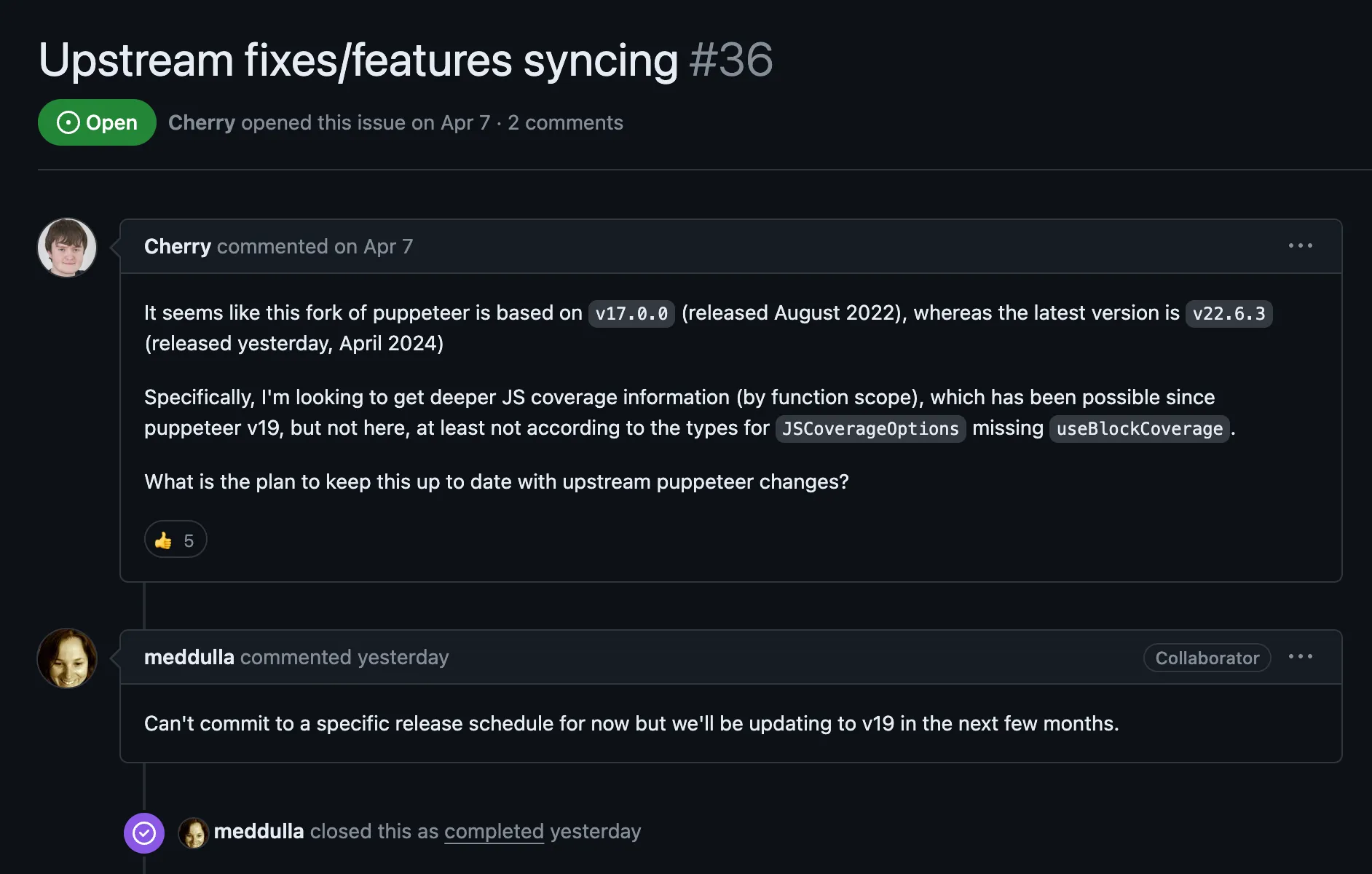
Task: Click meddulla's small avatar in the closed event
Action: click(x=194, y=832)
